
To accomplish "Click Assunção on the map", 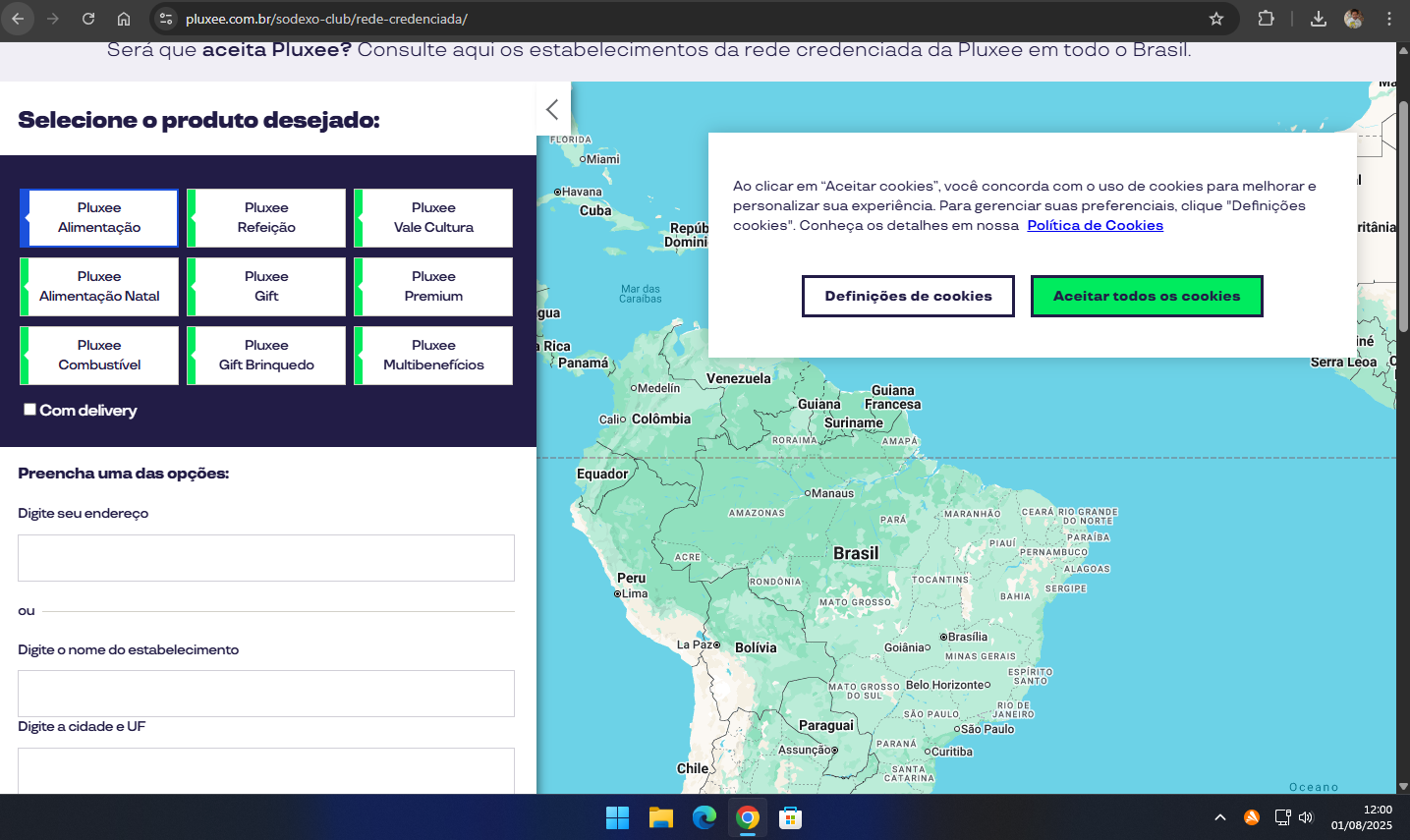I will [x=808, y=750].
